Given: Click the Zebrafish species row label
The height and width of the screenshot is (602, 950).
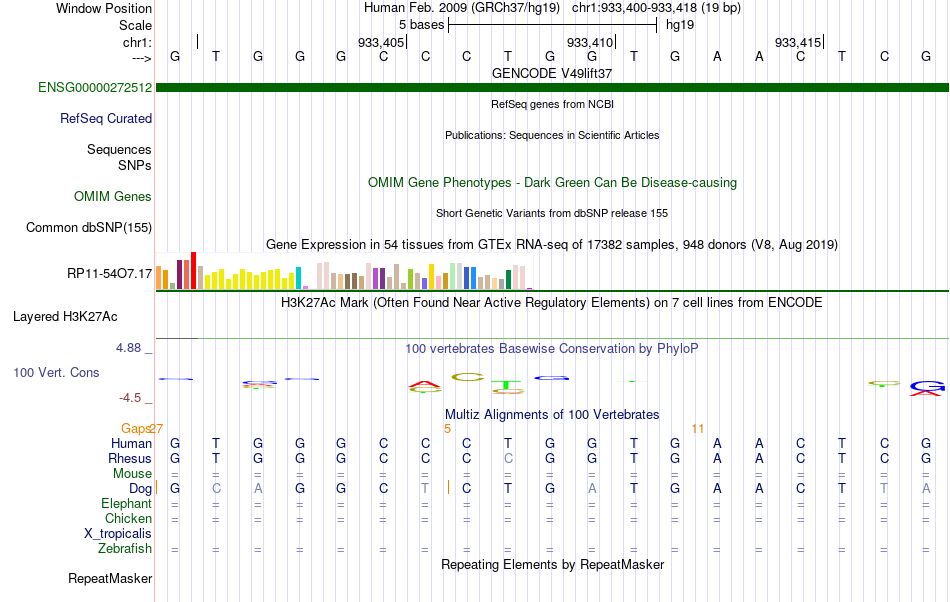Looking at the screenshot, I should [125, 548].
